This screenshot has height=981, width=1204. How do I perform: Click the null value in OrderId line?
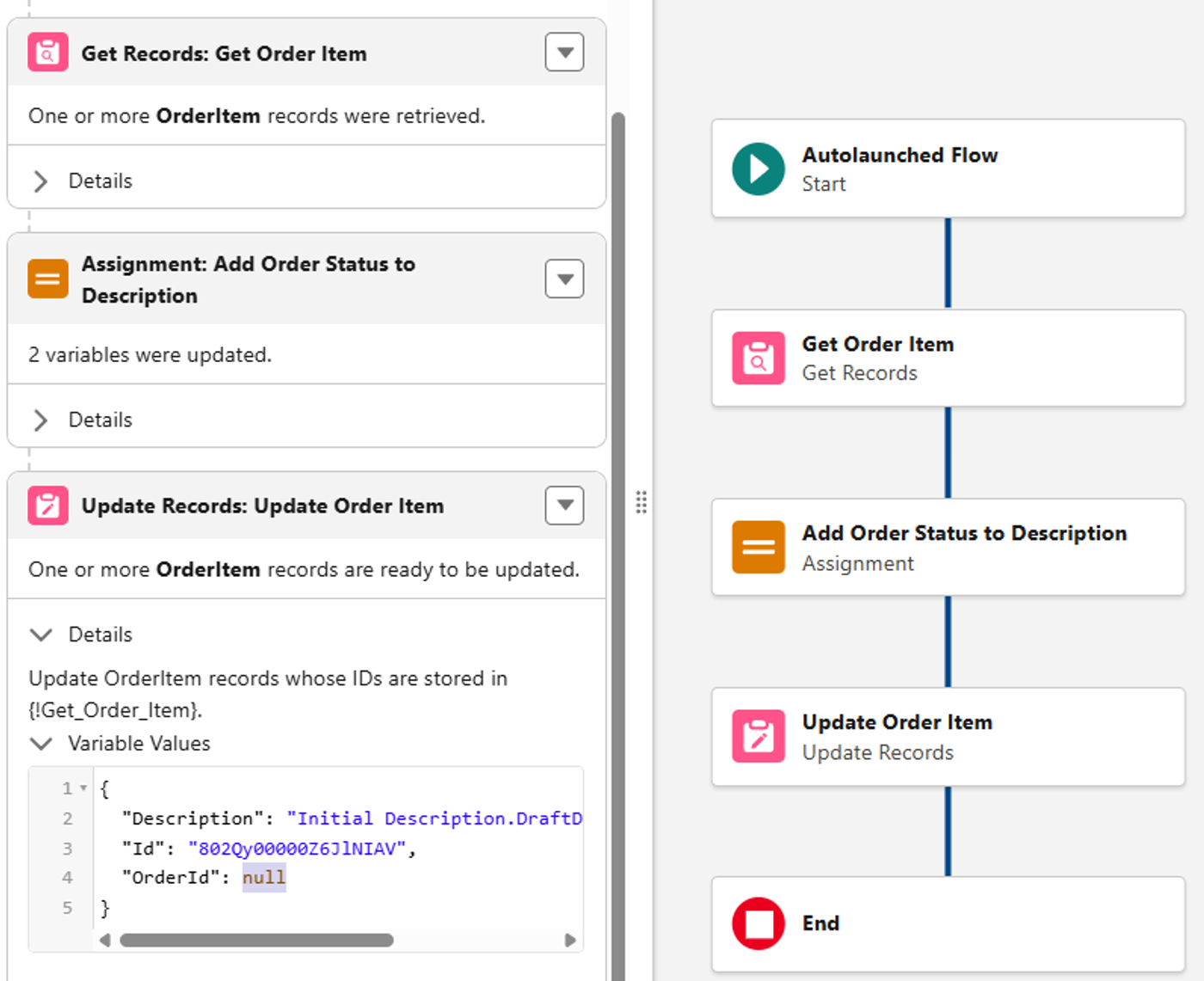(x=264, y=878)
